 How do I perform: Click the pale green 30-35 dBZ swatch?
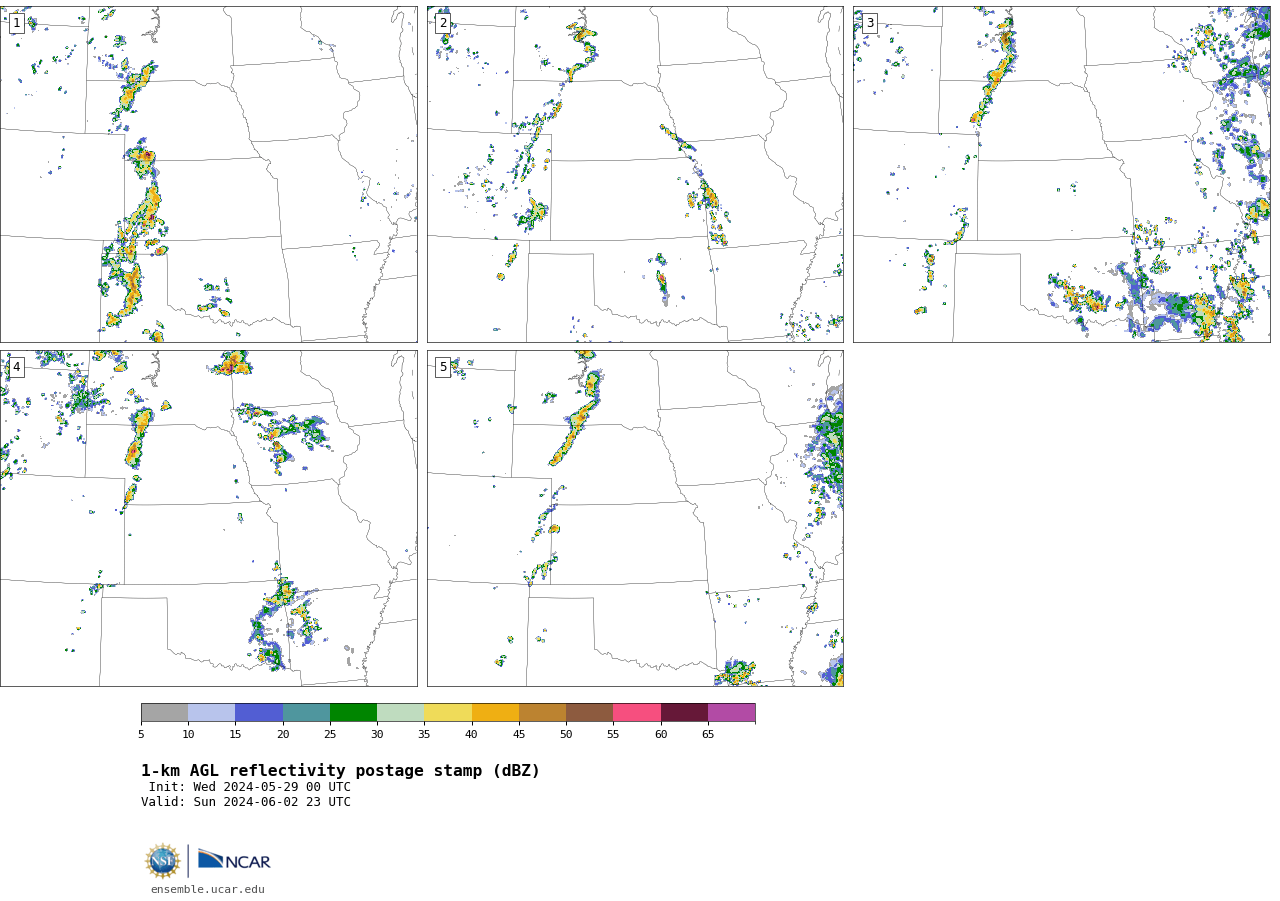click(x=401, y=713)
